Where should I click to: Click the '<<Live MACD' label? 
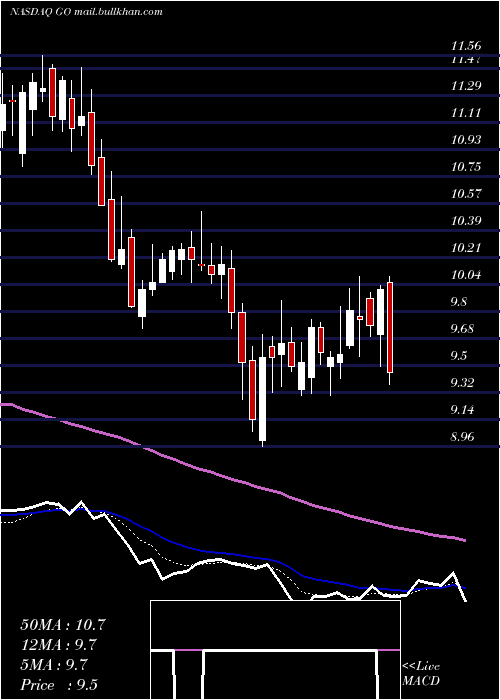coord(421,673)
